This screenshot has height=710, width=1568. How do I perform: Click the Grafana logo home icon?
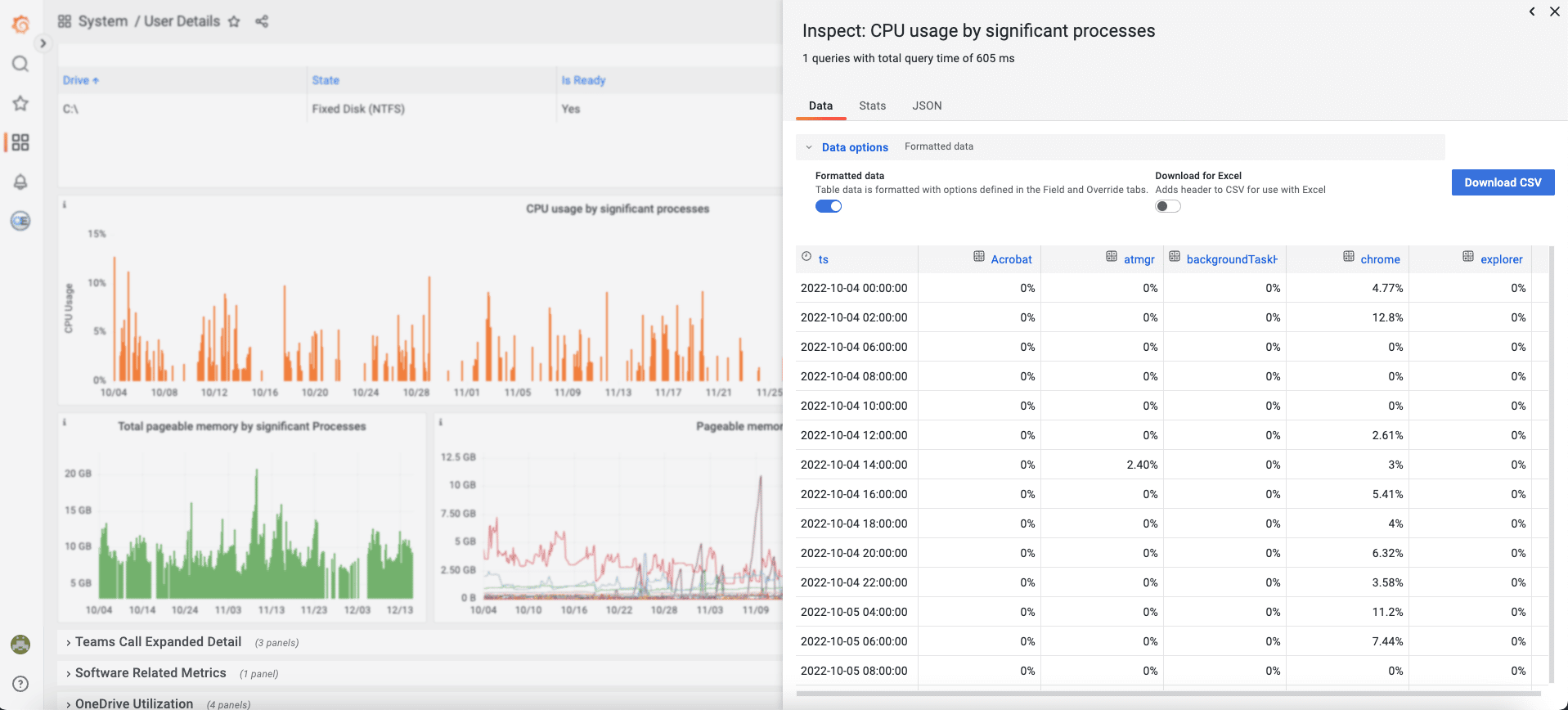coord(20,25)
